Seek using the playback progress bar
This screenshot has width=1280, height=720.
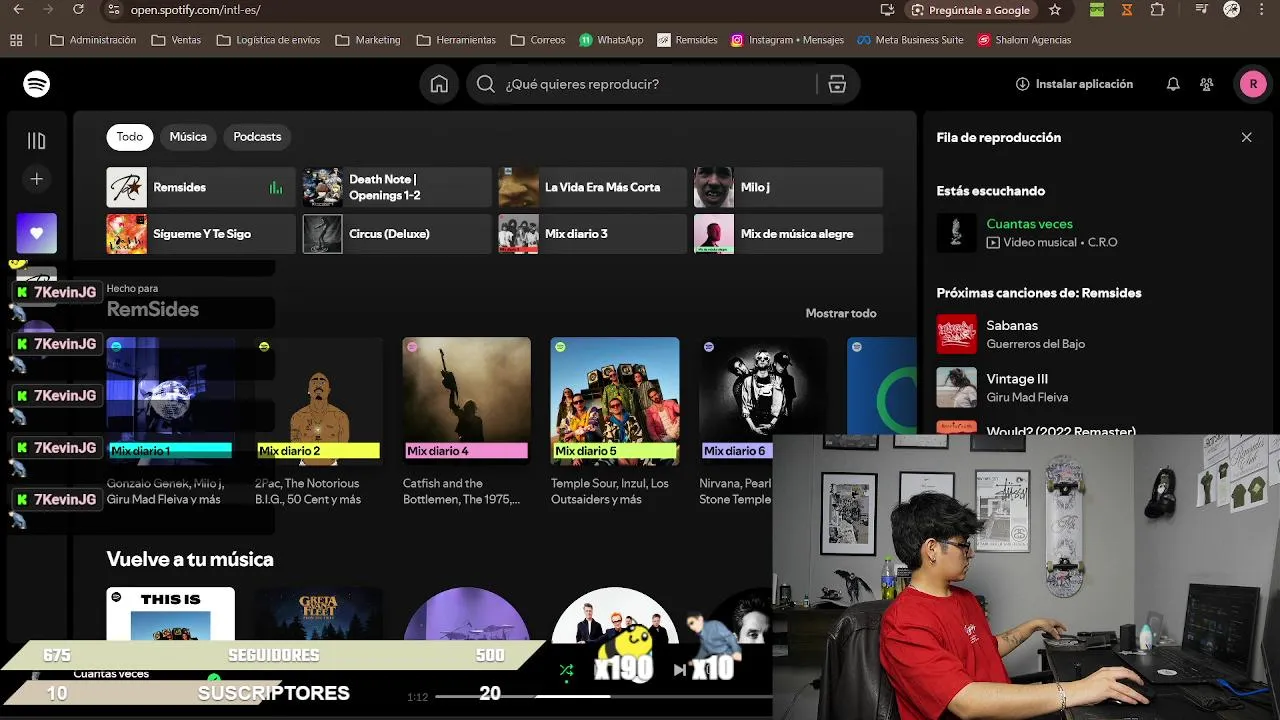pos(603,696)
